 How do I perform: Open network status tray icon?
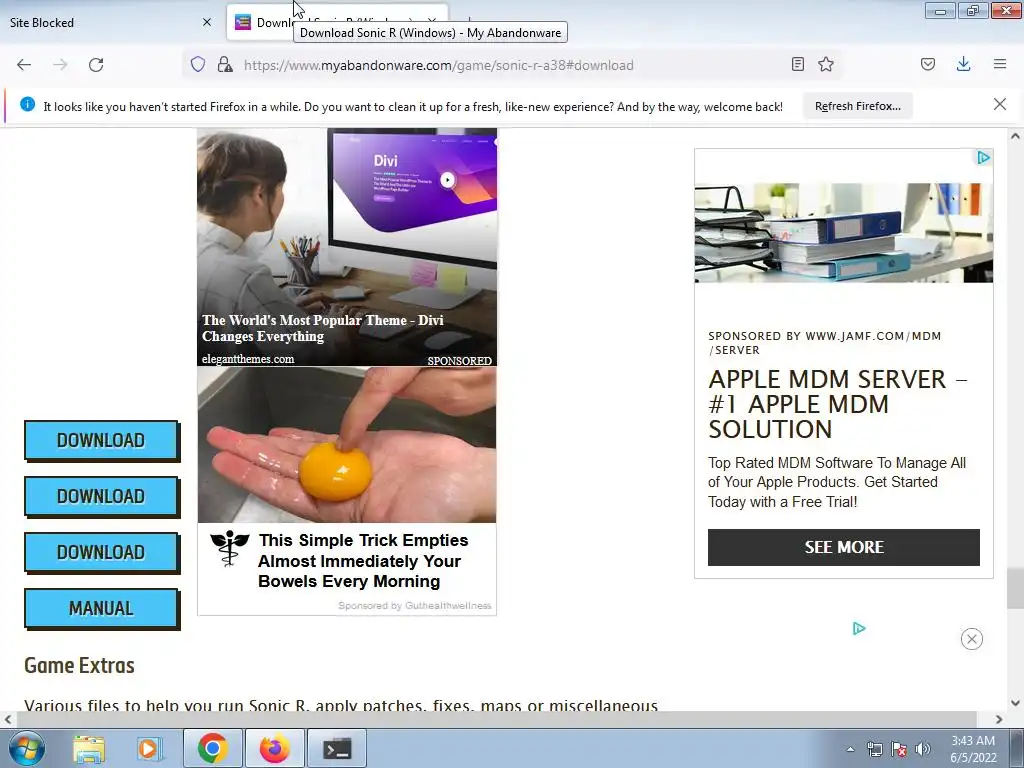point(874,749)
